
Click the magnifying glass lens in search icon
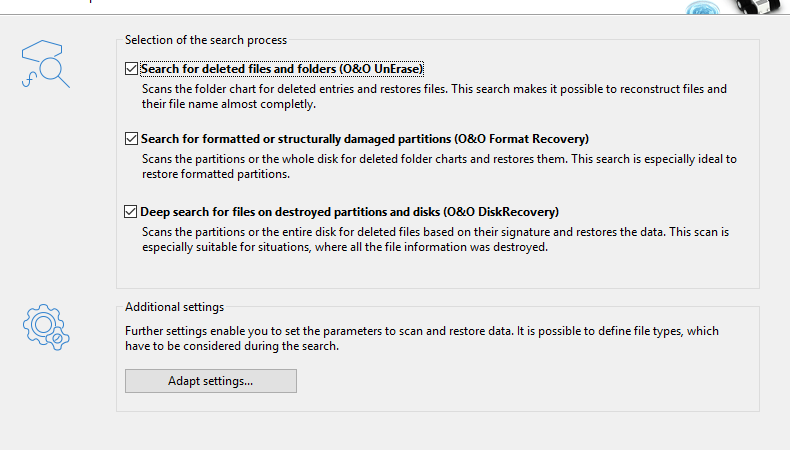pyautogui.click(x=51, y=70)
